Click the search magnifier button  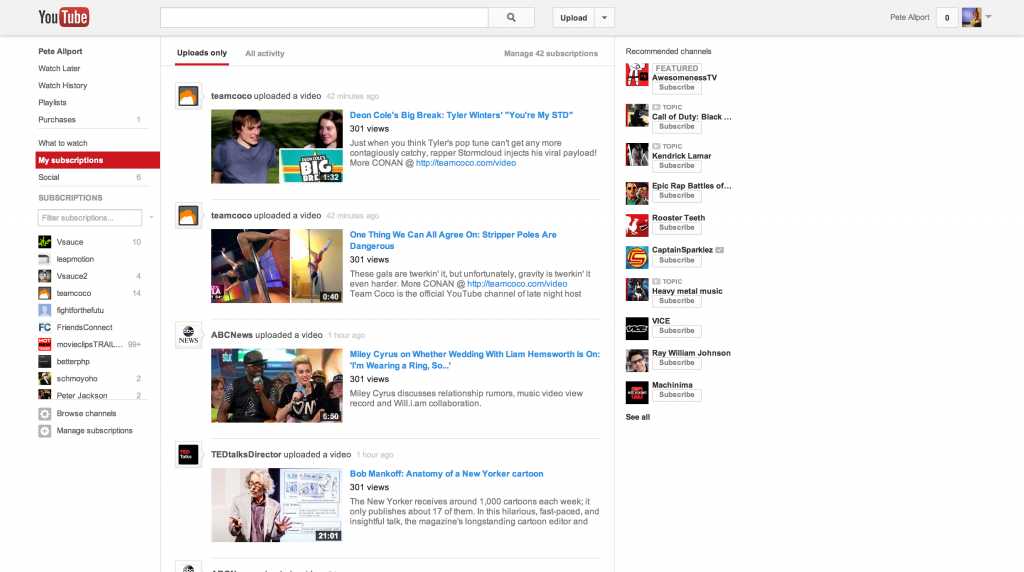pyautogui.click(x=511, y=18)
